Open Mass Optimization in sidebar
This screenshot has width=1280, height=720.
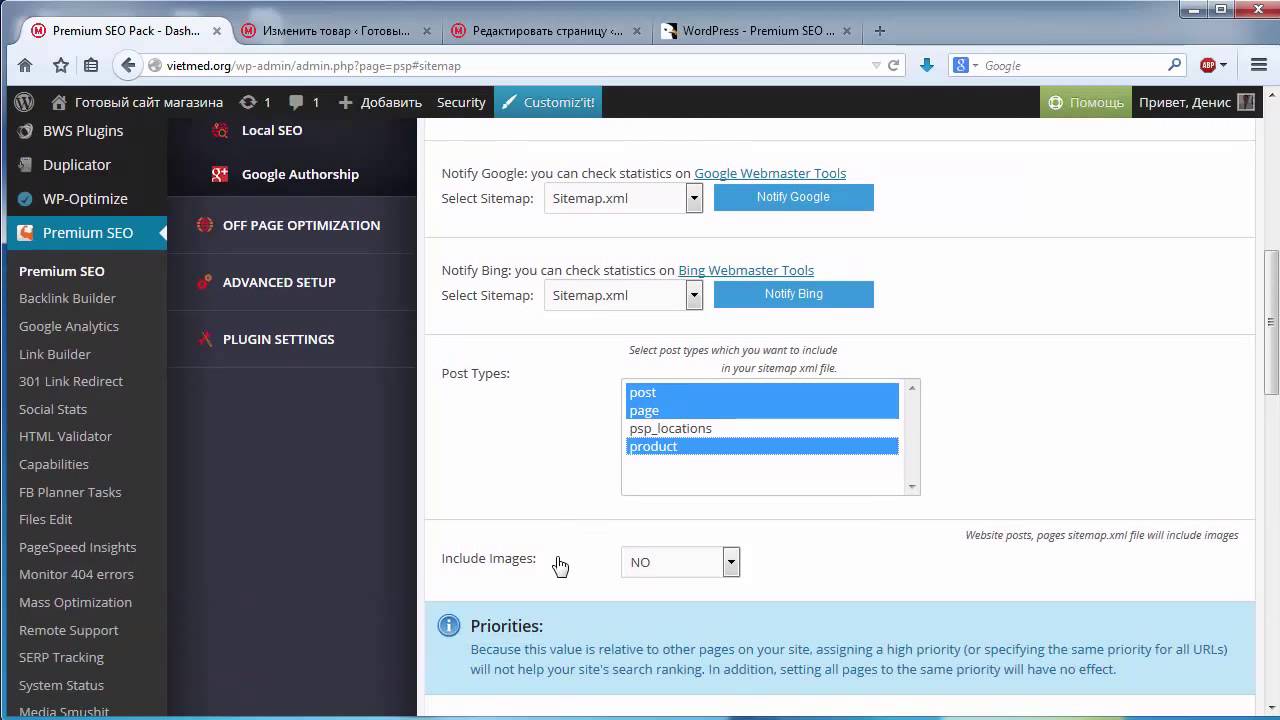(75, 602)
